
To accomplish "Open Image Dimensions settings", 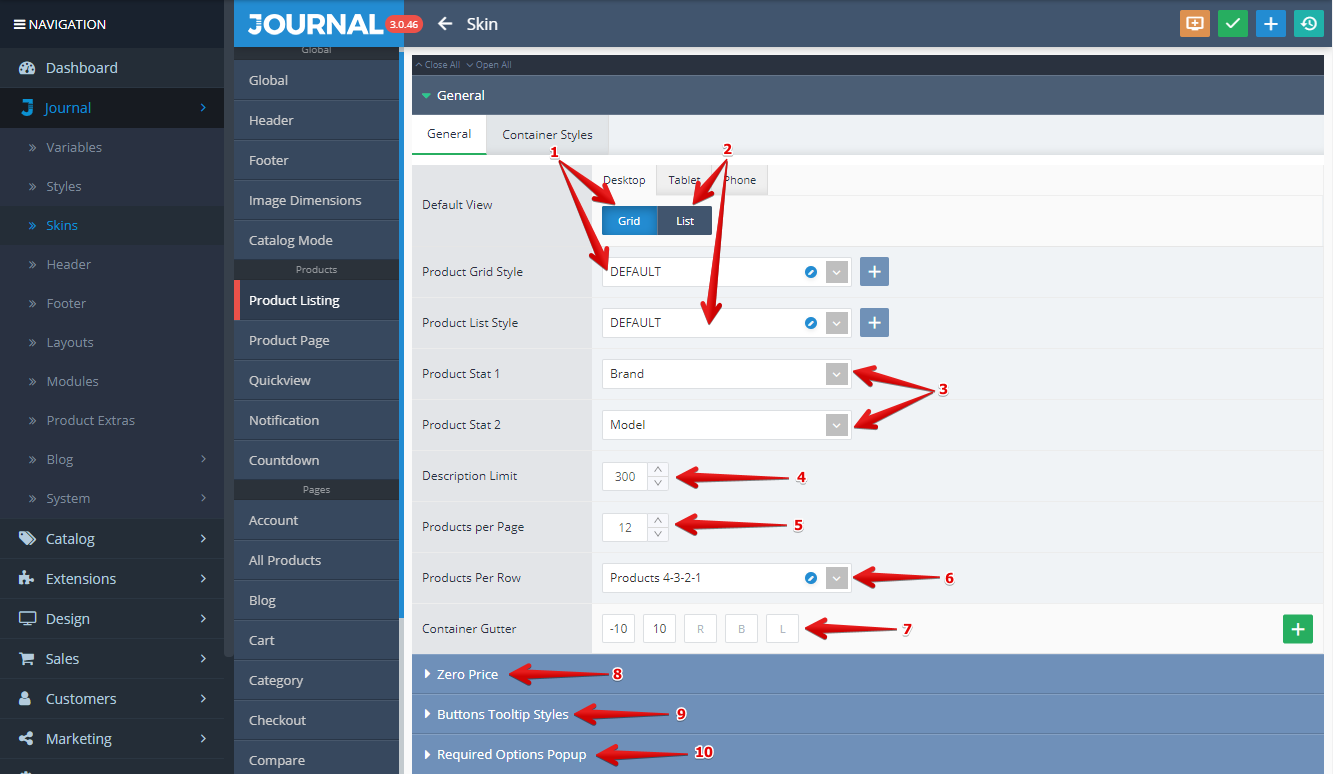I will coord(316,200).
